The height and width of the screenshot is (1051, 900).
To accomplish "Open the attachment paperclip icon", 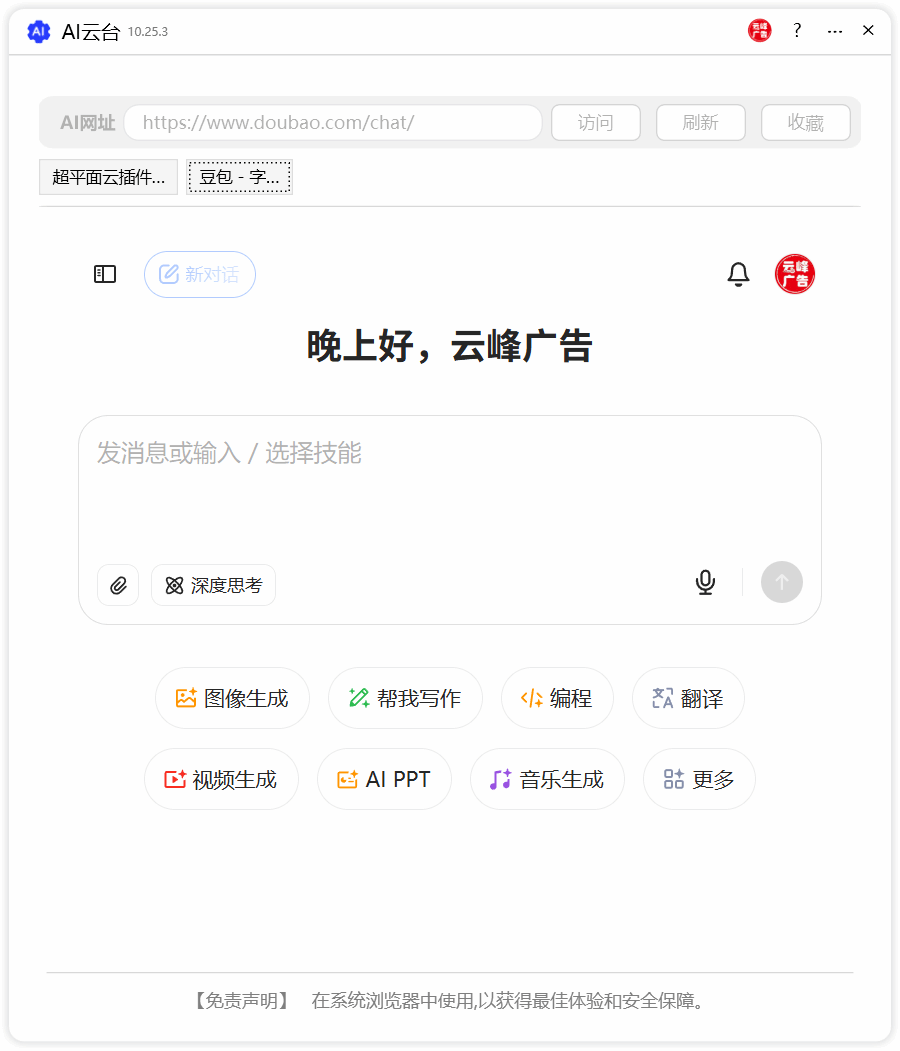I will [x=117, y=585].
